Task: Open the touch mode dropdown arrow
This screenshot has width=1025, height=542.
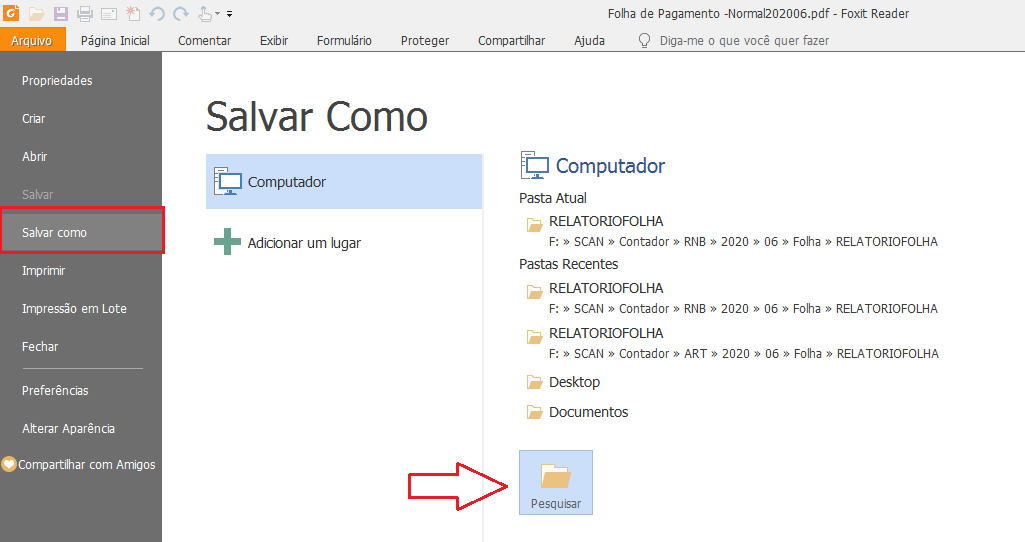Action: 218,14
